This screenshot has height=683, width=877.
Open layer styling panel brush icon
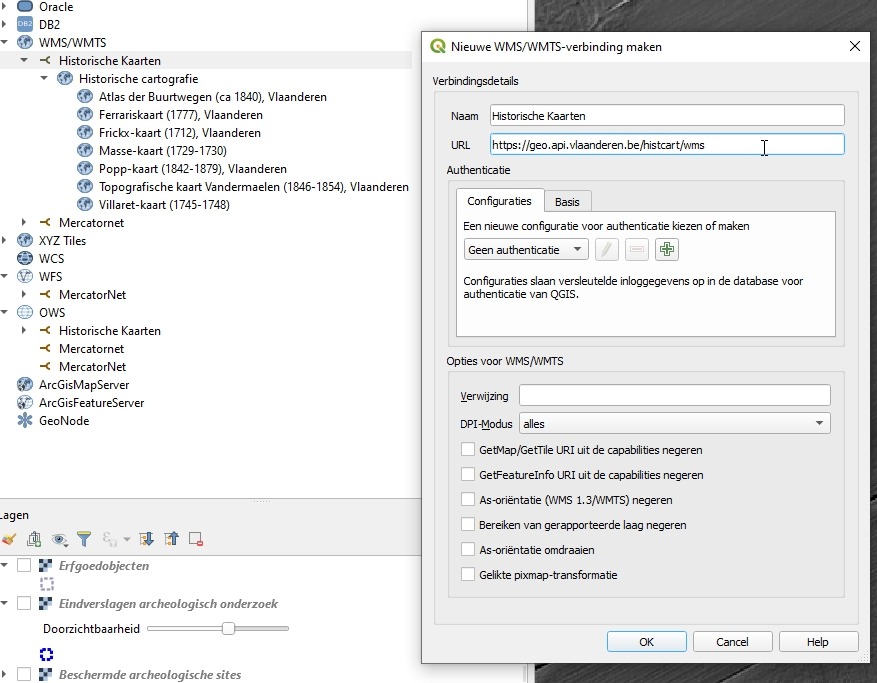(9, 539)
